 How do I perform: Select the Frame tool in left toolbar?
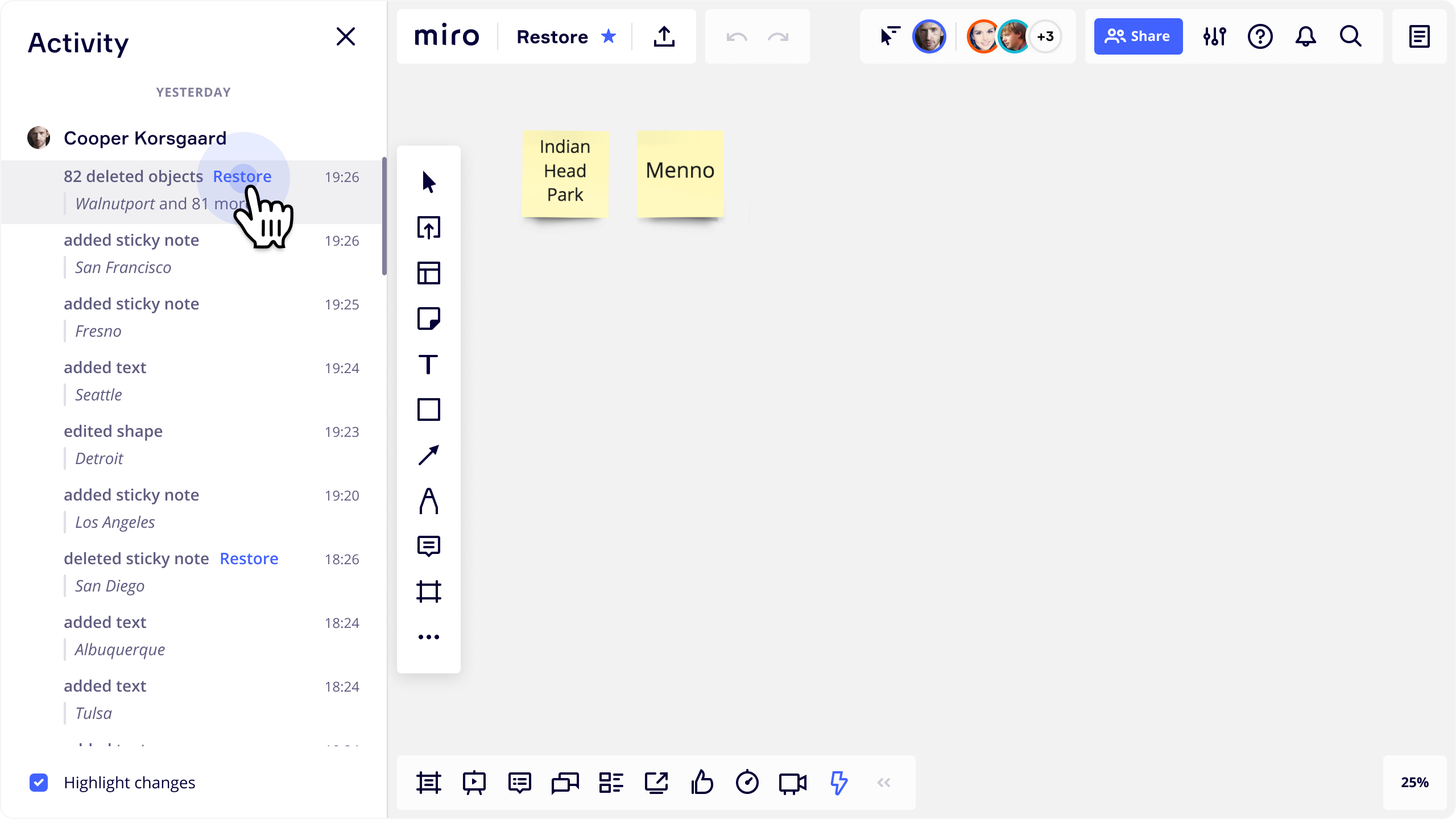click(429, 591)
